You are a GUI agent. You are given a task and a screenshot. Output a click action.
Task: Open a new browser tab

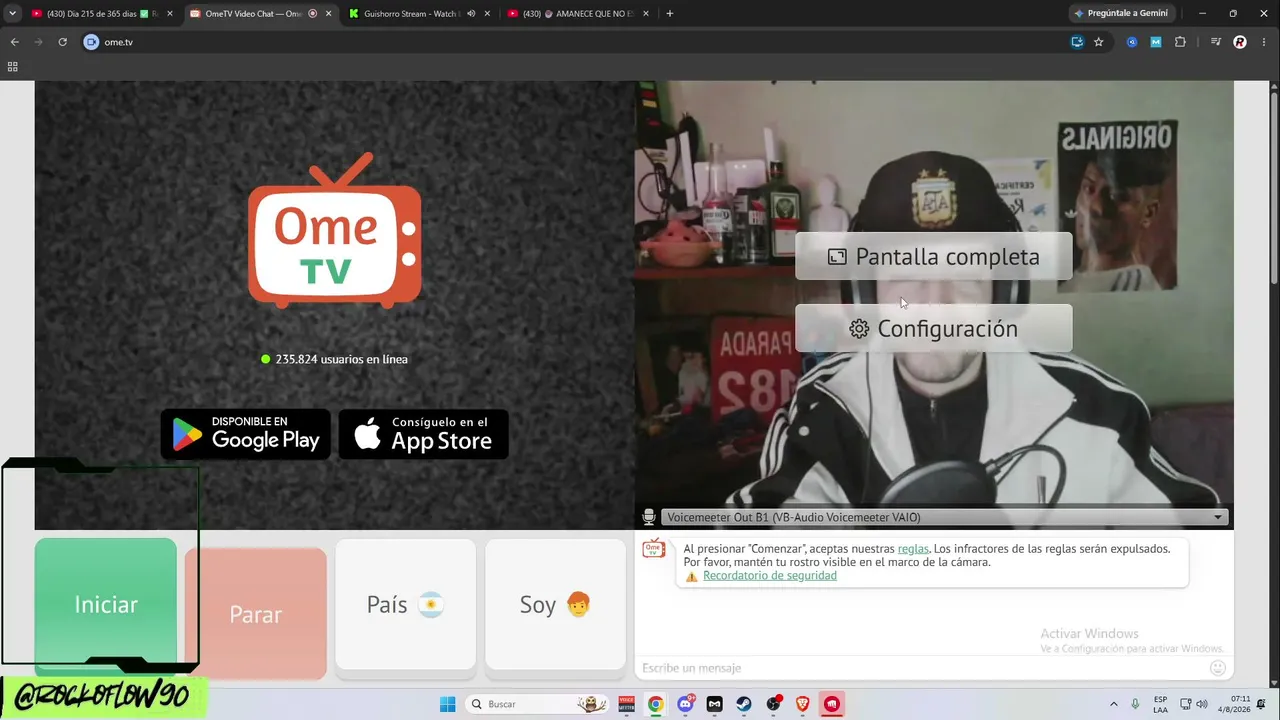click(x=669, y=14)
